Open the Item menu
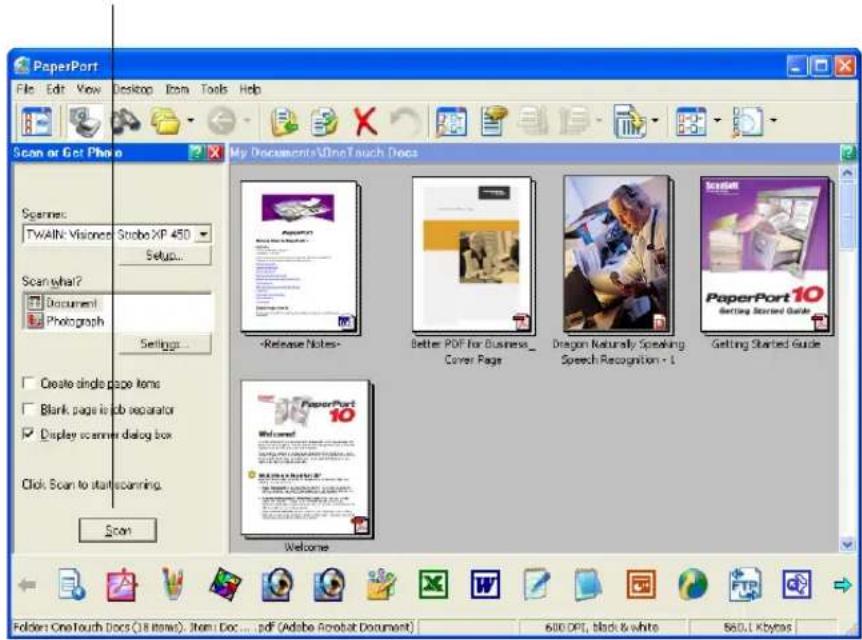Viewport: 862px width, 640px height. click(x=177, y=89)
